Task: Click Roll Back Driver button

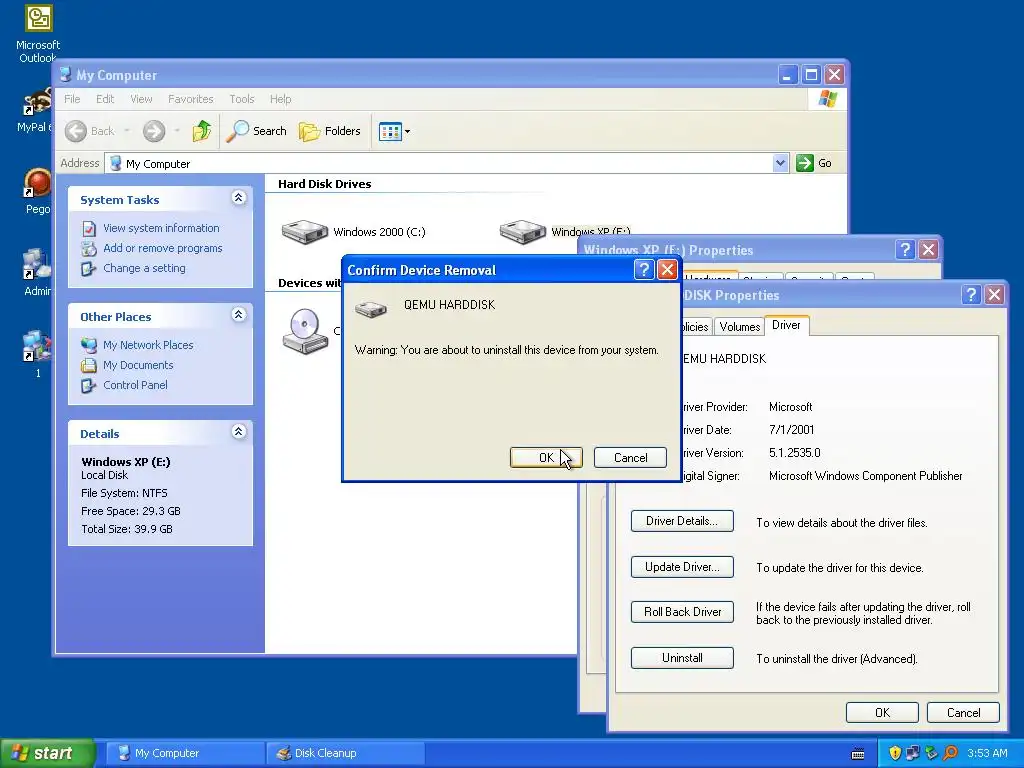Action: 682,612
